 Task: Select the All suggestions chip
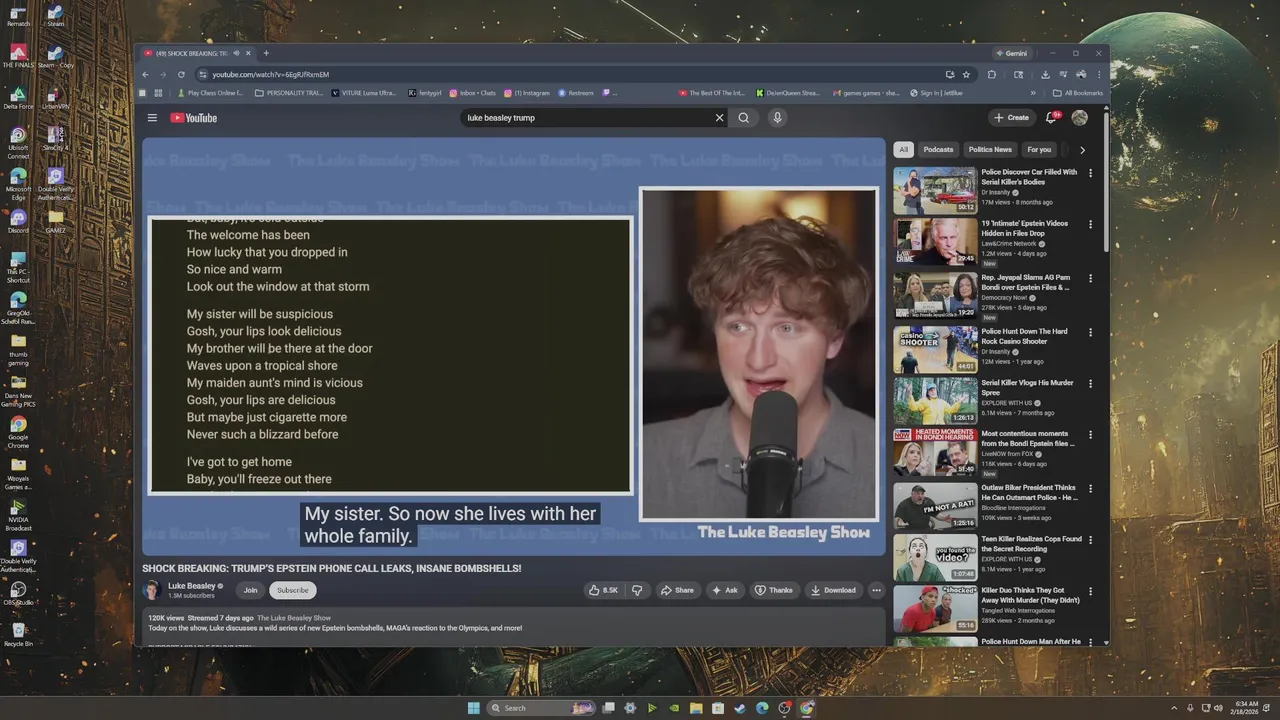click(x=903, y=150)
